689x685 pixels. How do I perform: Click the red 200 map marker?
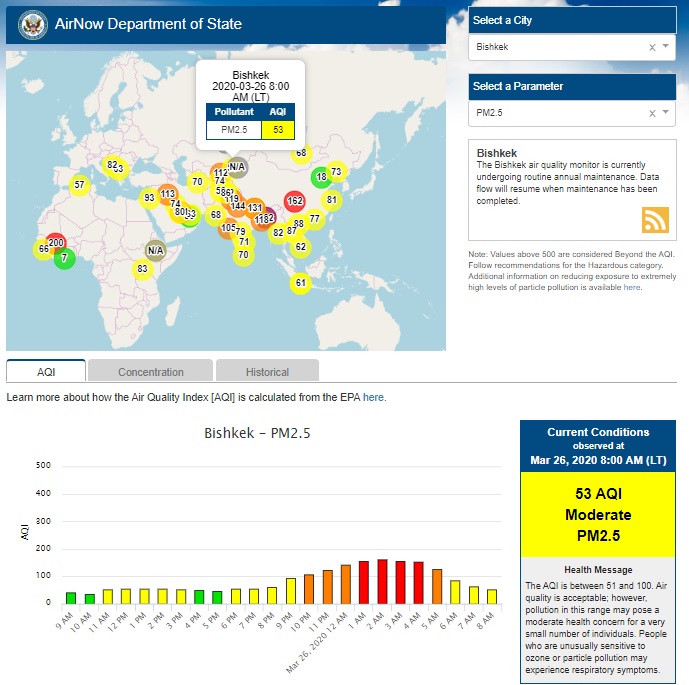pos(56,243)
